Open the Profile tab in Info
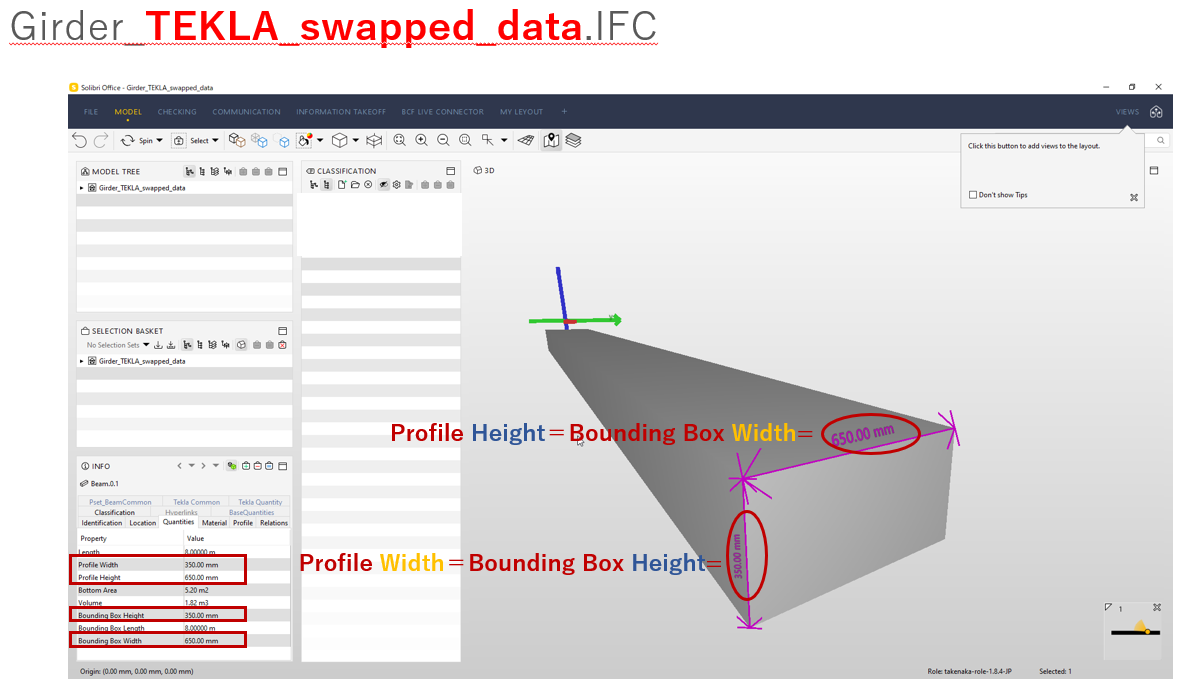1200x690 pixels. click(x=243, y=522)
